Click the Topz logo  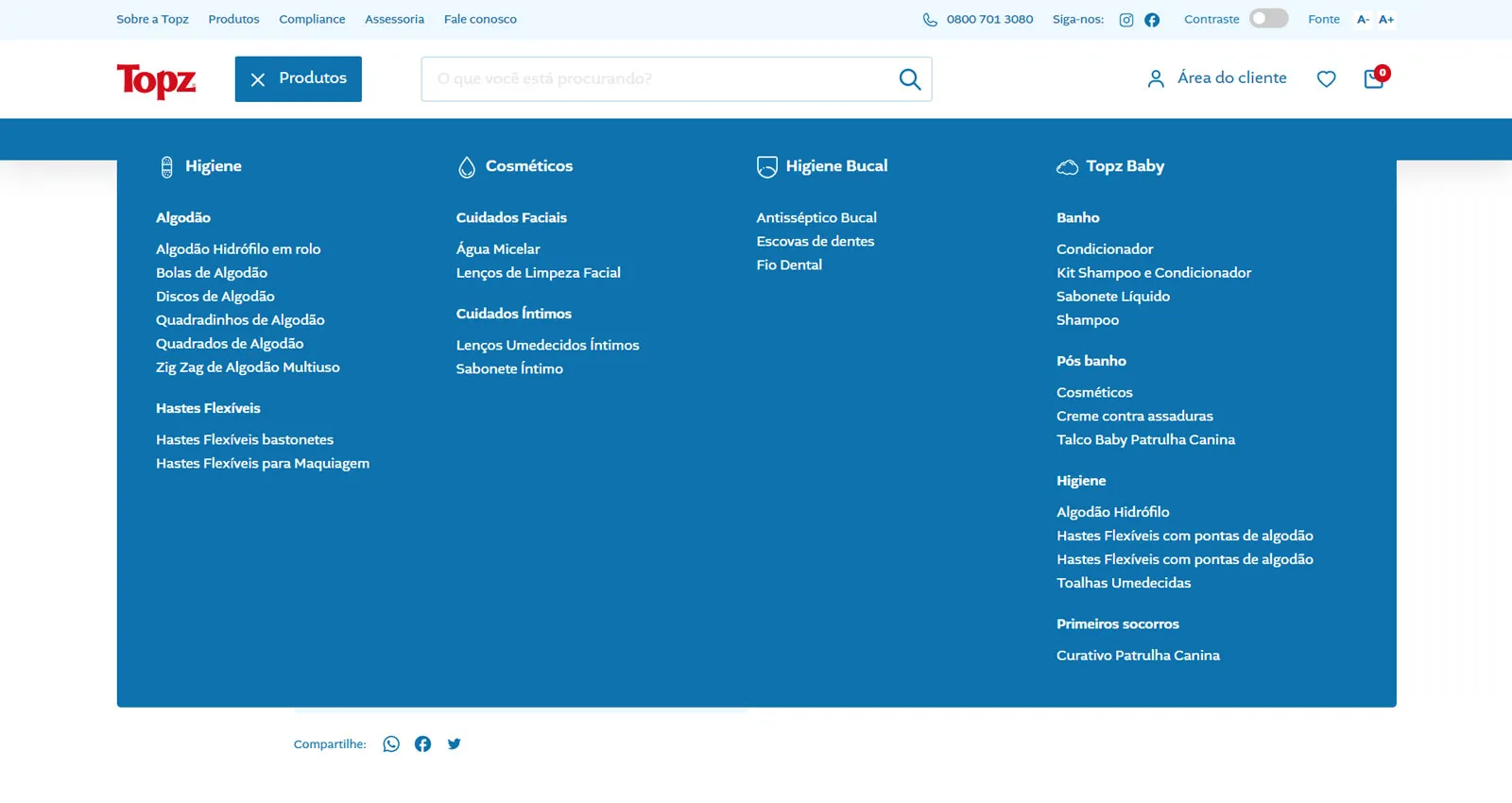coord(156,80)
